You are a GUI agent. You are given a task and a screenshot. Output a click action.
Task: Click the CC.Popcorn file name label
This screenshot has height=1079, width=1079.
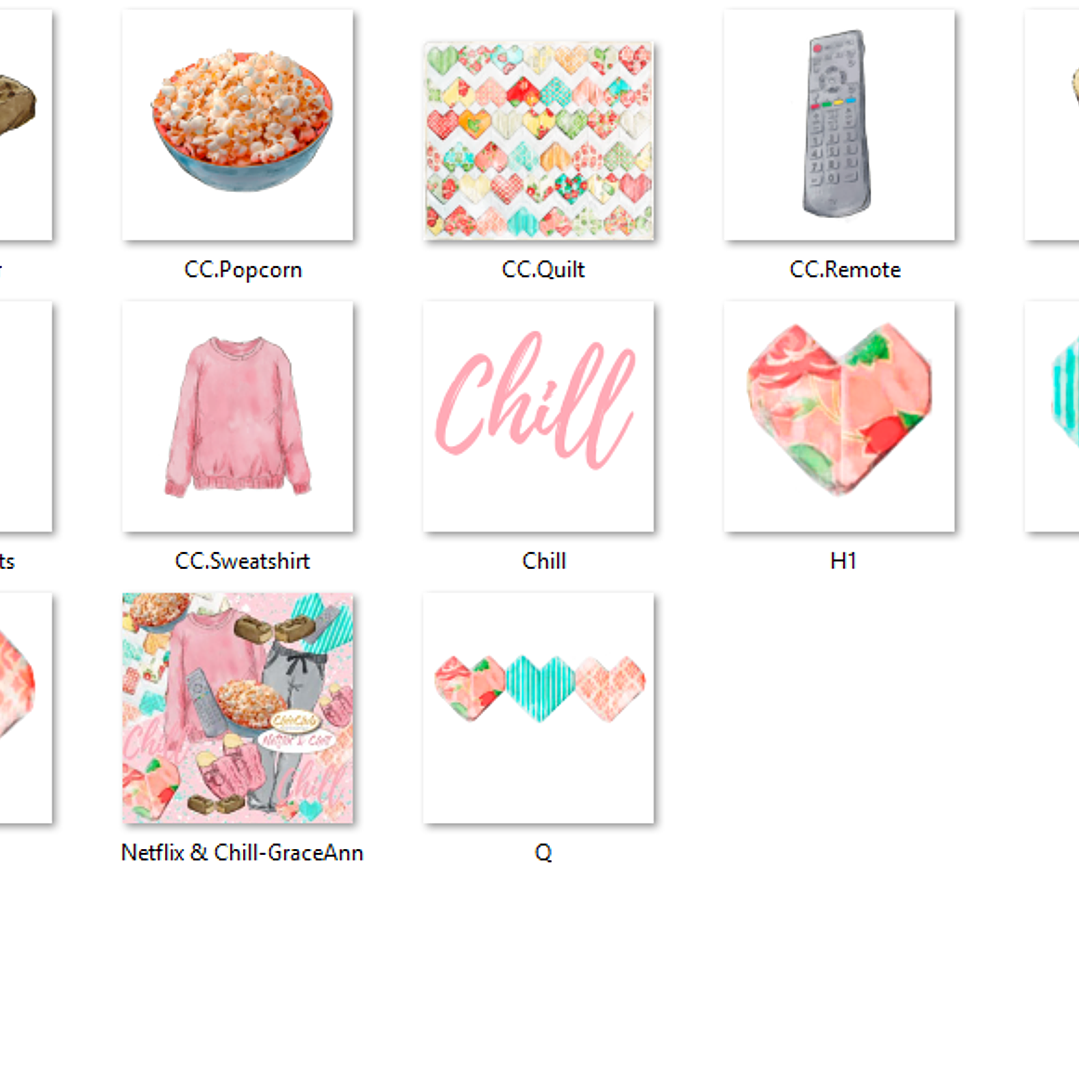click(x=243, y=270)
